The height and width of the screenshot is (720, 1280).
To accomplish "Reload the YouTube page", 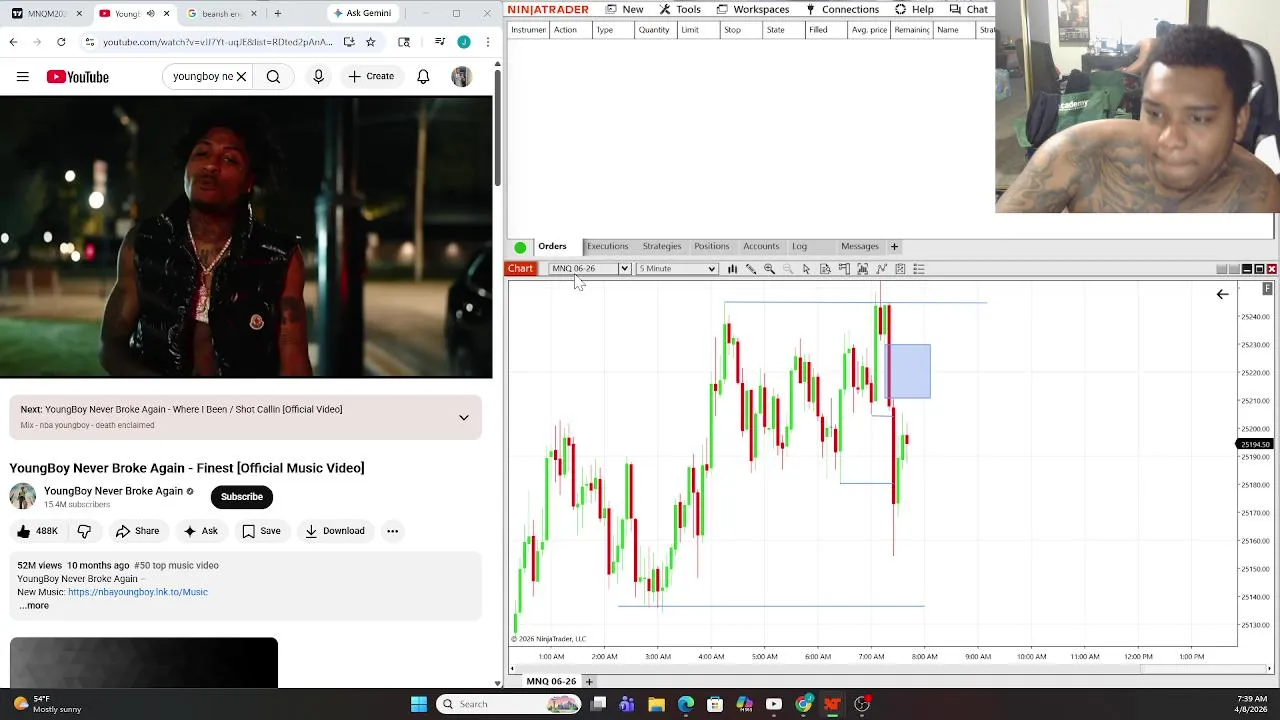I will coord(61,42).
